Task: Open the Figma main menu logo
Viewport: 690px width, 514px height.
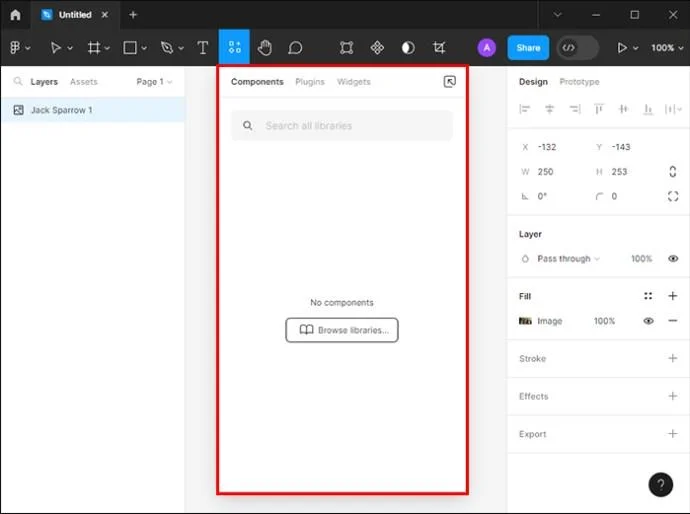Action: 15,48
